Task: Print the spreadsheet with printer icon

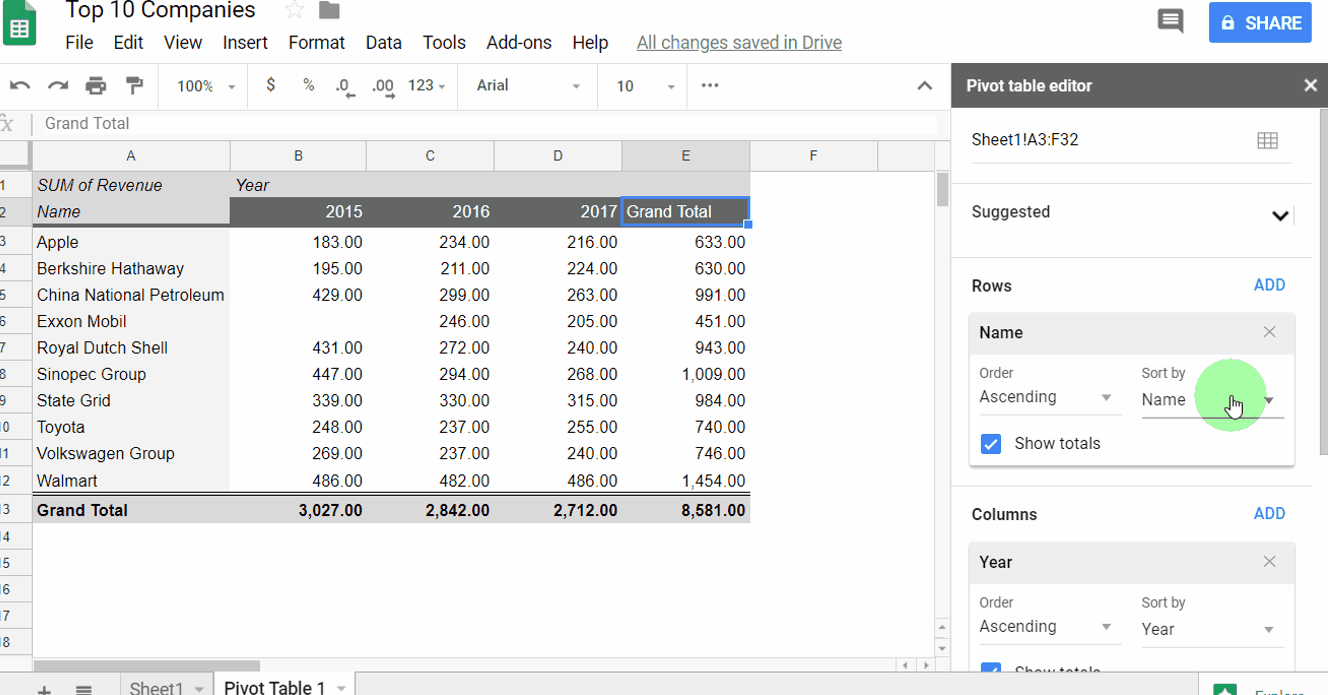Action: point(96,86)
